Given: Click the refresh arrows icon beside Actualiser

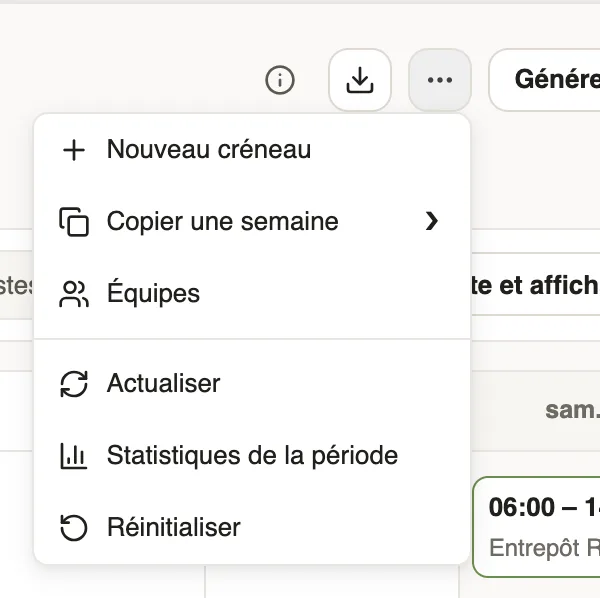Looking at the screenshot, I should [x=74, y=384].
